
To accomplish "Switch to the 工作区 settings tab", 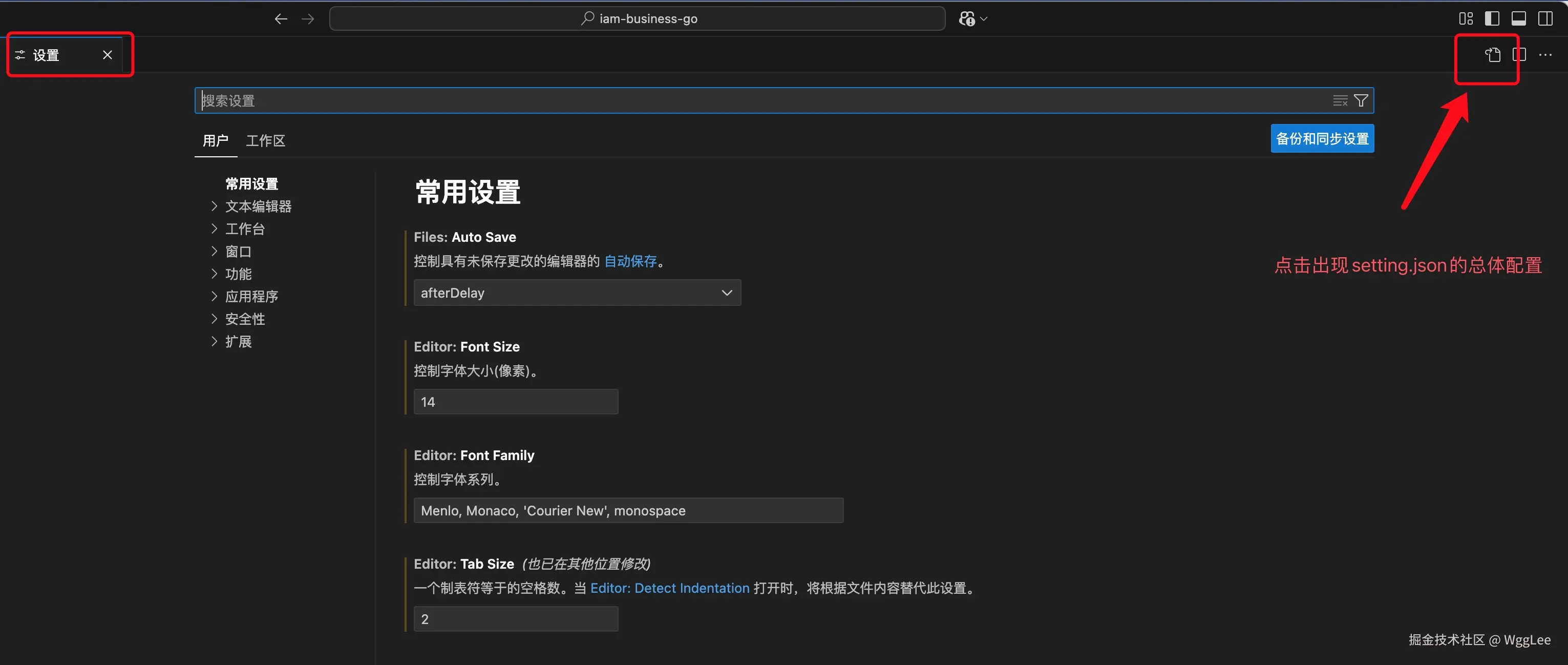I will pos(265,141).
